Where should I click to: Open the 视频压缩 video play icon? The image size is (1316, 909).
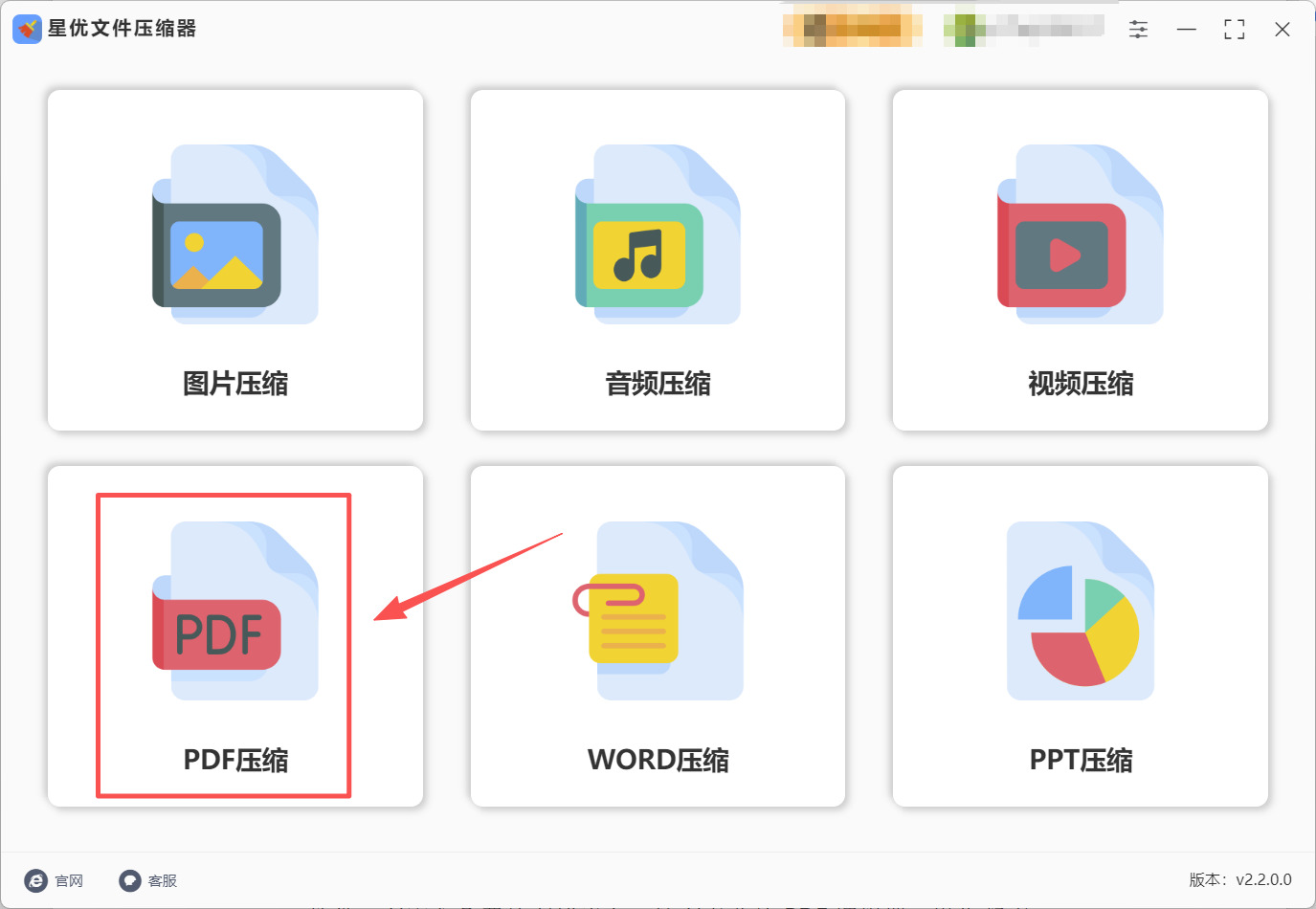[x=1080, y=234]
